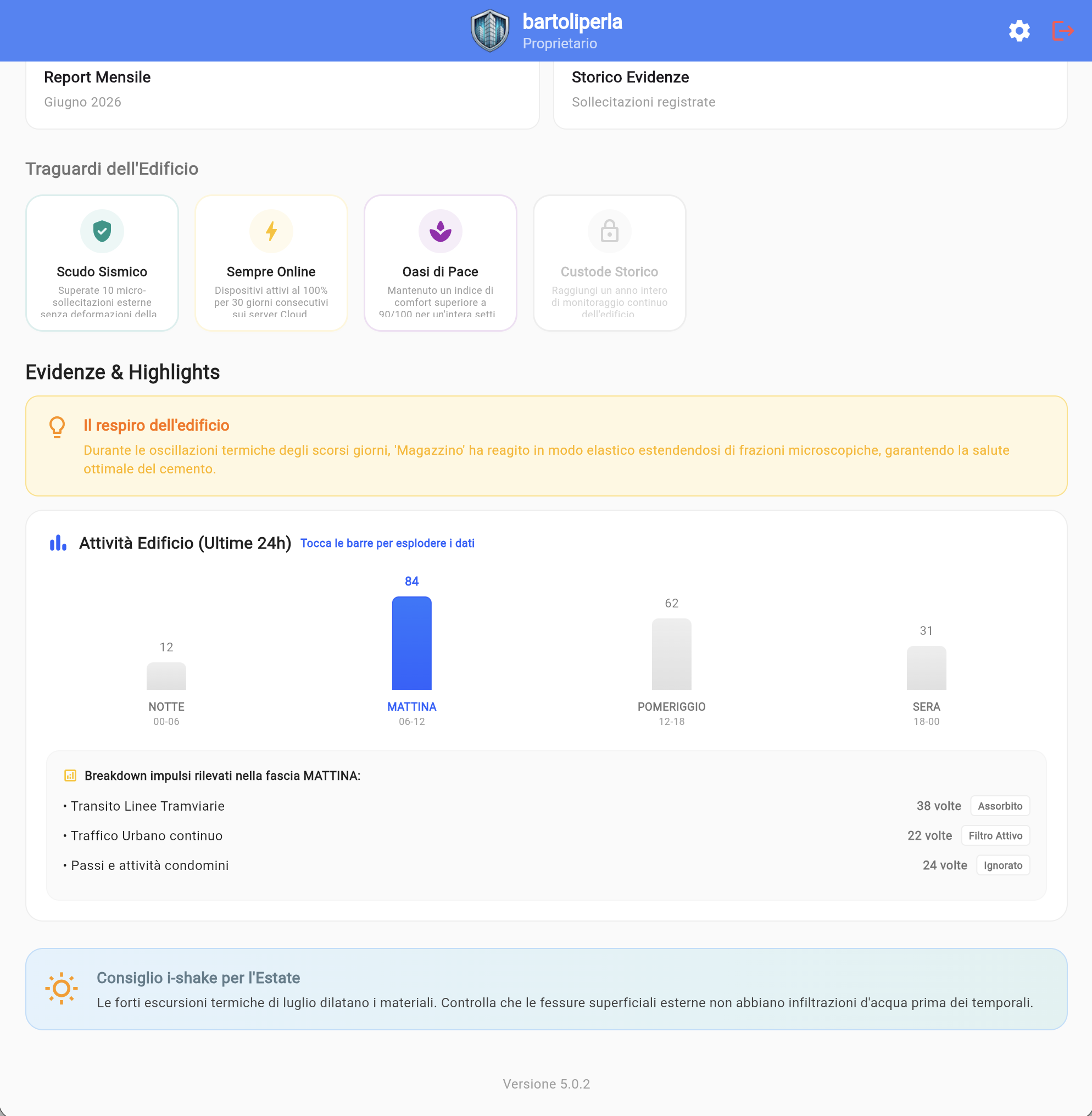
Task: Click the Sempre Online lightning icon
Action: click(x=271, y=231)
